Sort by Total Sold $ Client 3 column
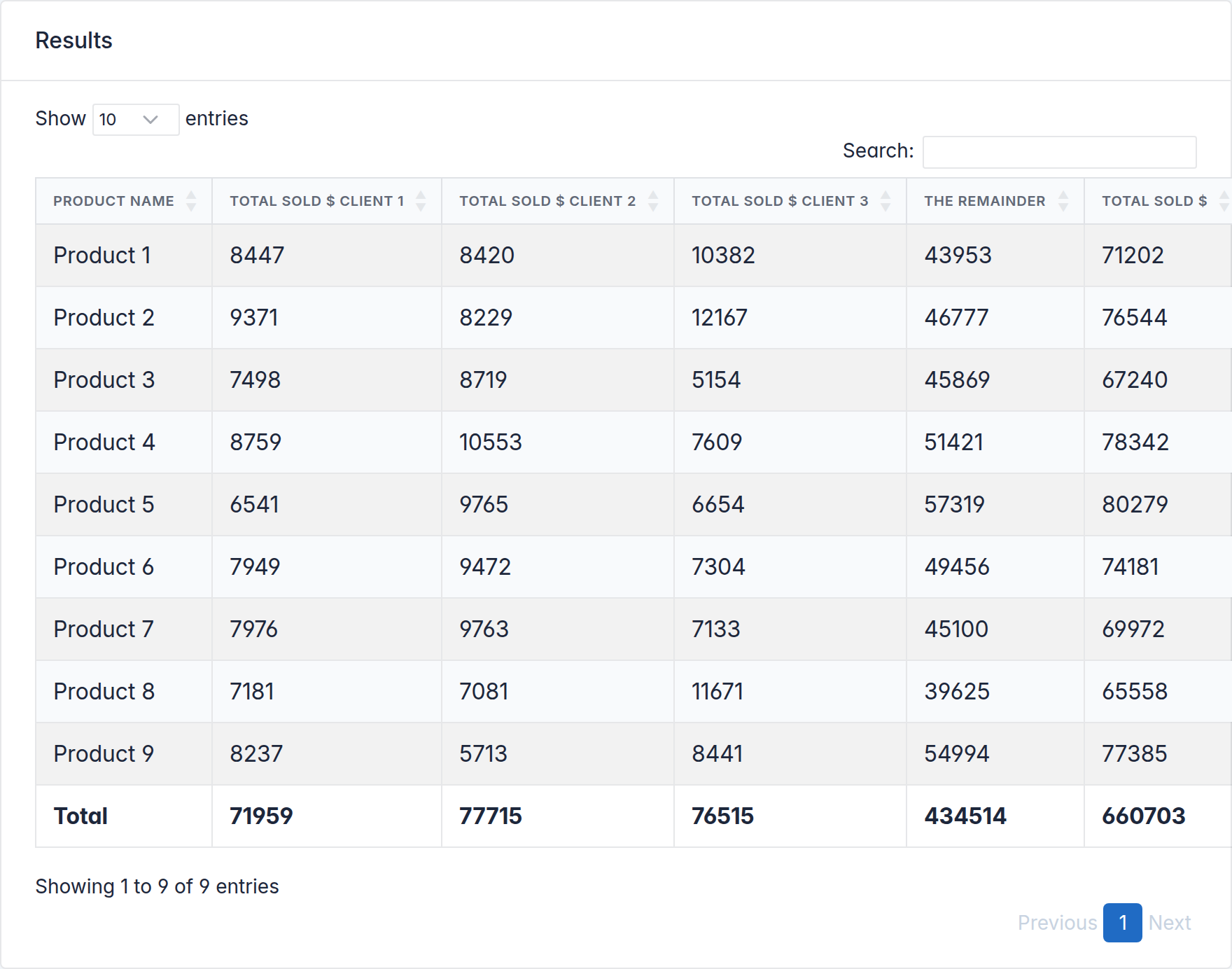Viewport: 1232px width, 969px height. click(790, 201)
